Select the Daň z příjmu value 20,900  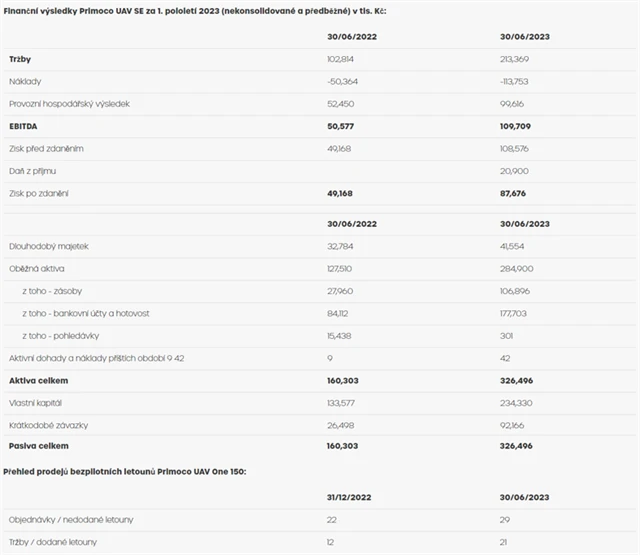coord(517,170)
